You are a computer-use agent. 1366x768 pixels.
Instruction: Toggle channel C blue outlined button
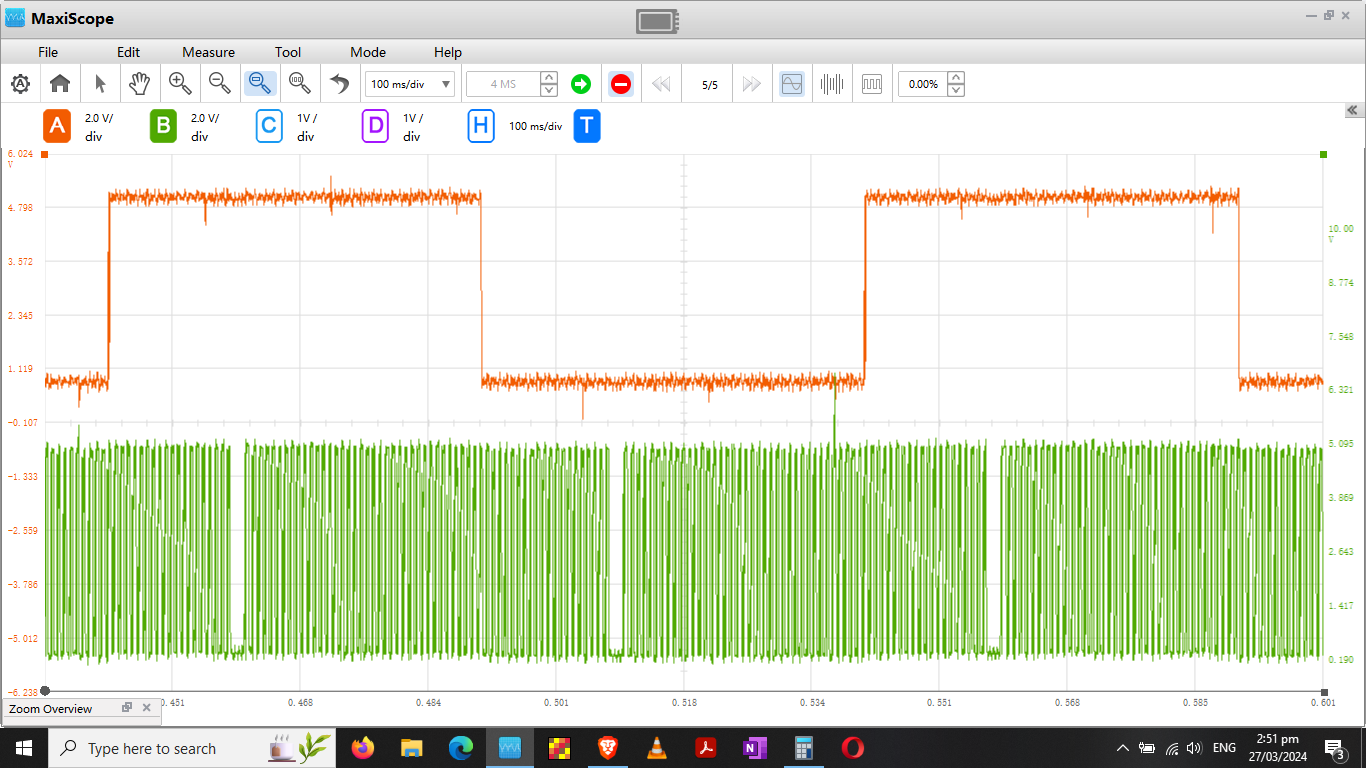coord(269,126)
